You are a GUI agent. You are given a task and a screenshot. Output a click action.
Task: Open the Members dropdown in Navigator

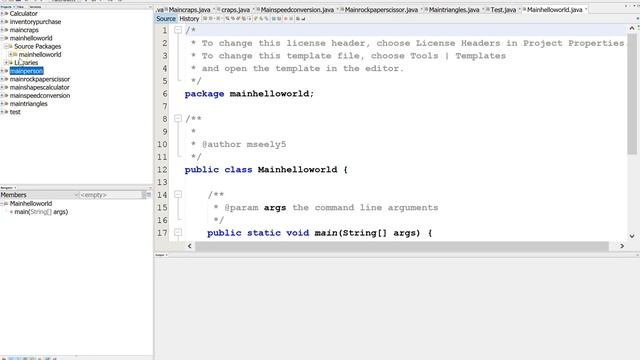pos(39,195)
